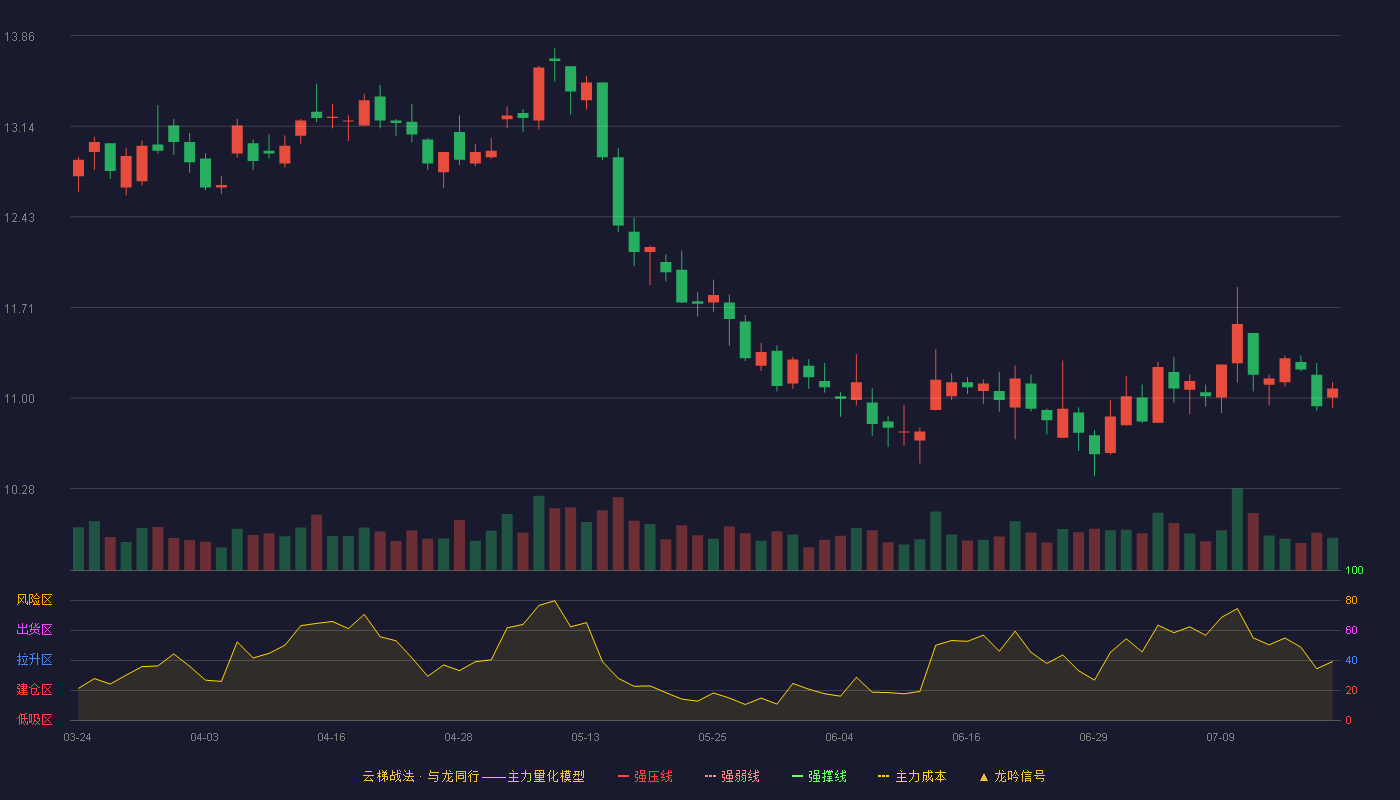
Task: Toggle the 强撑线 legend entry
Action: click(x=819, y=776)
